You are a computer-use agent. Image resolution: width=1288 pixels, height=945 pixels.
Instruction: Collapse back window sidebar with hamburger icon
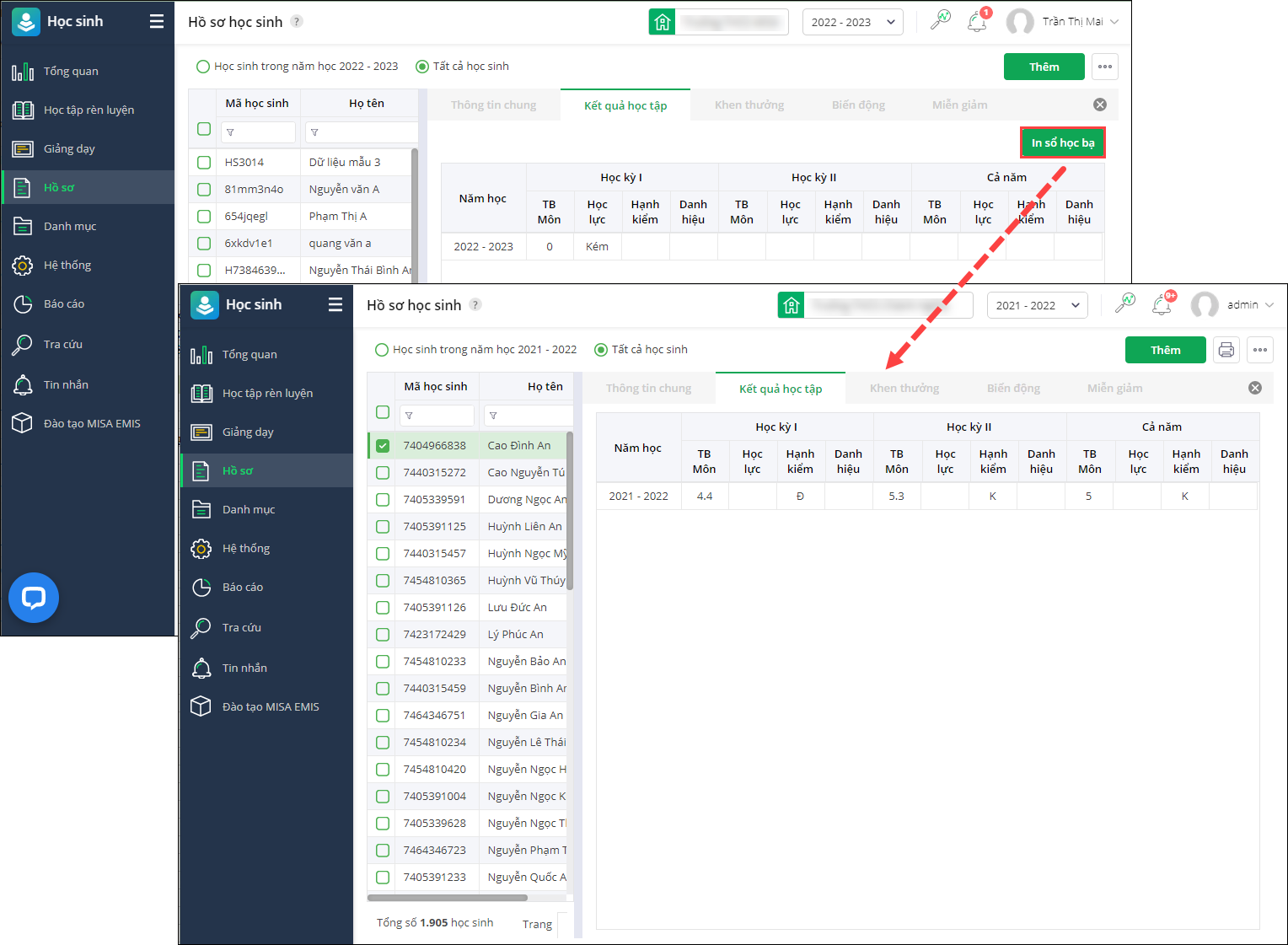click(x=157, y=22)
